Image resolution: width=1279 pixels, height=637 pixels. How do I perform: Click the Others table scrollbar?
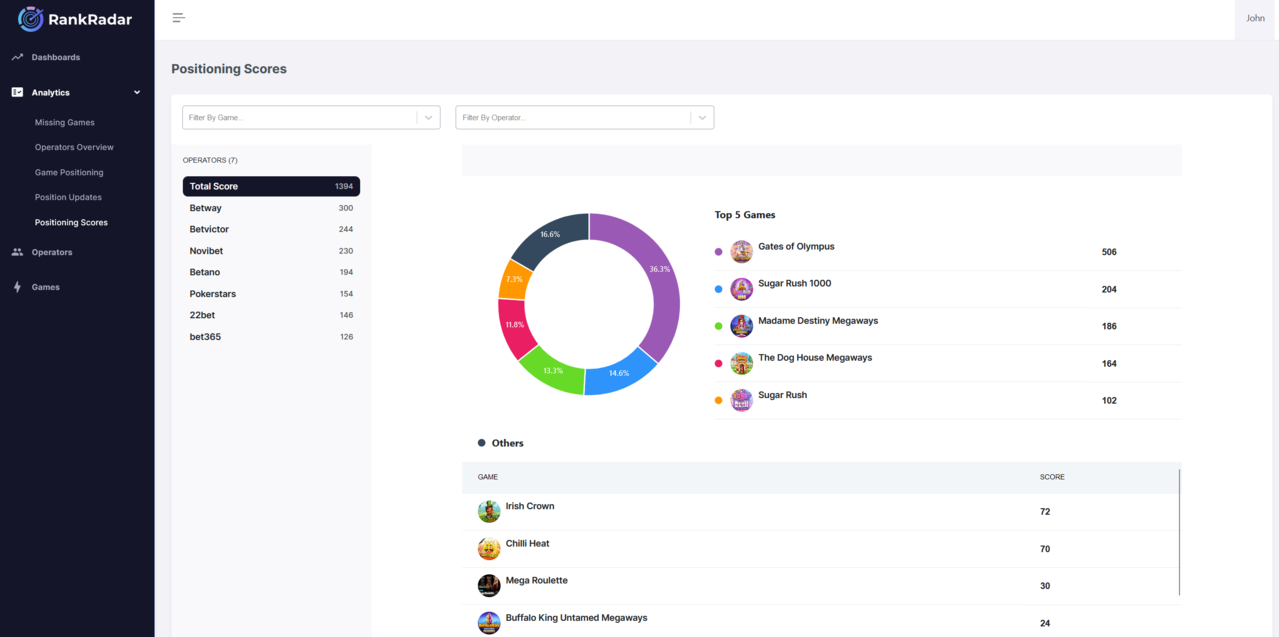coord(1179,532)
